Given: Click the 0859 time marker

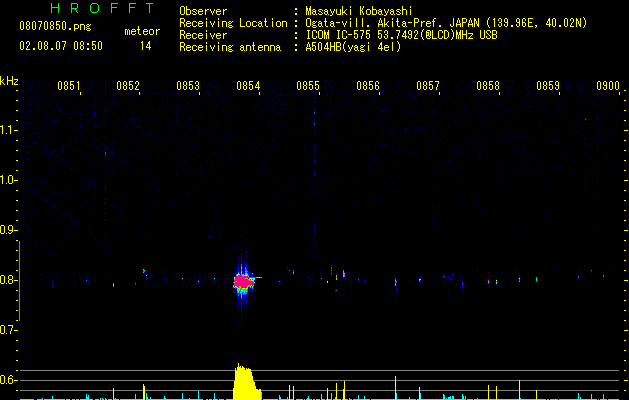Looking at the screenshot, I should coord(548,86).
